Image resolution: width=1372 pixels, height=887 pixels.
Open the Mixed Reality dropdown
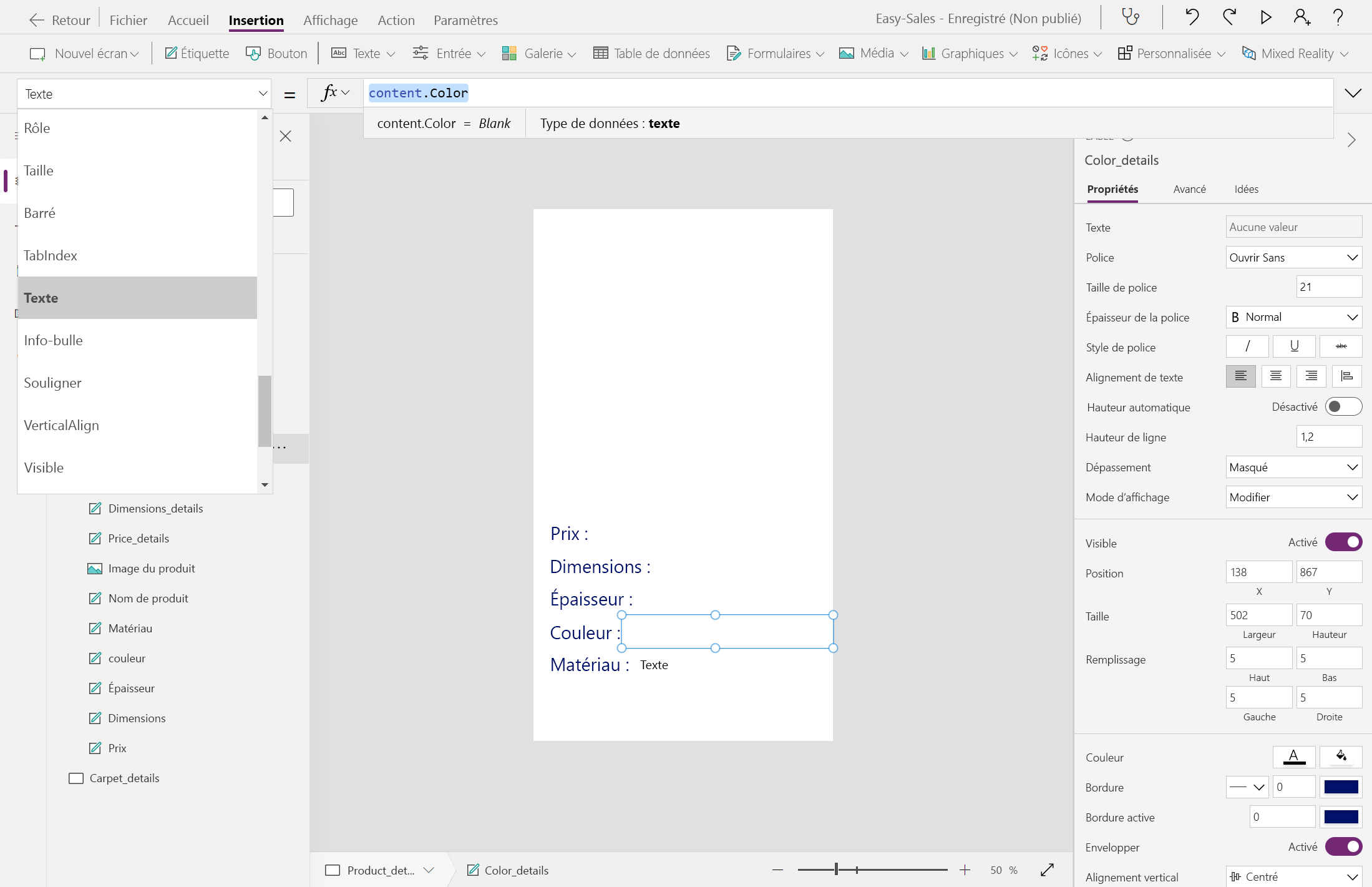[x=1295, y=54]
